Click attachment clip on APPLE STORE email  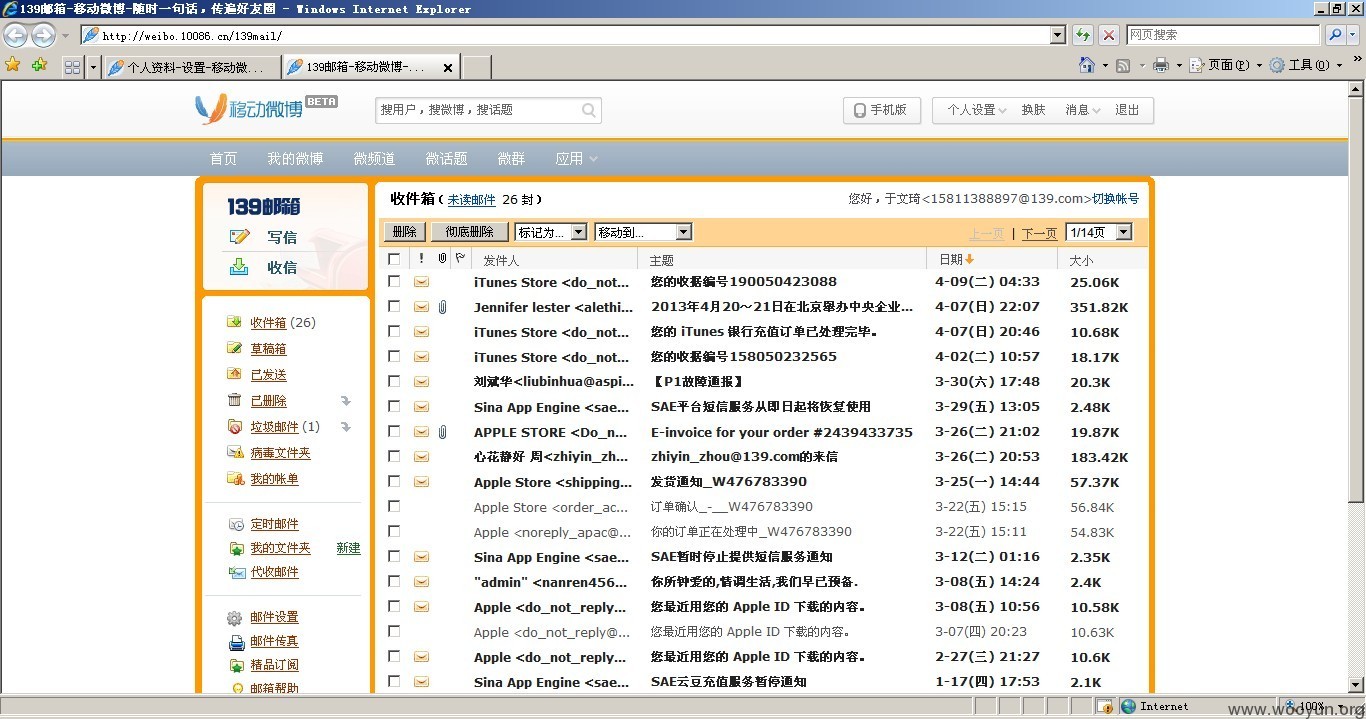click(x=442, y=432)
